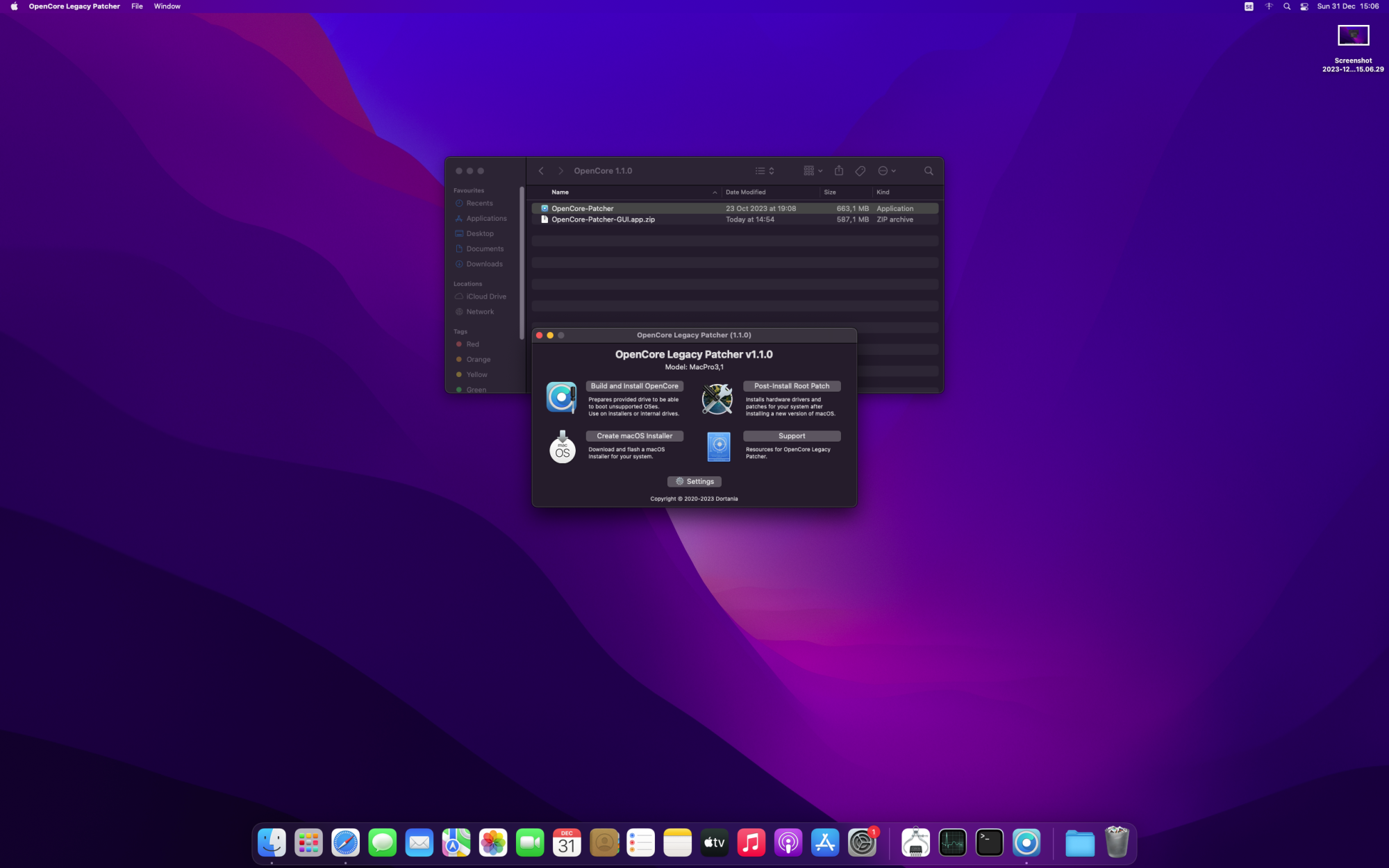
Task: Toggle list view in the Finder toolbar
Action: [x=760, y=171]
